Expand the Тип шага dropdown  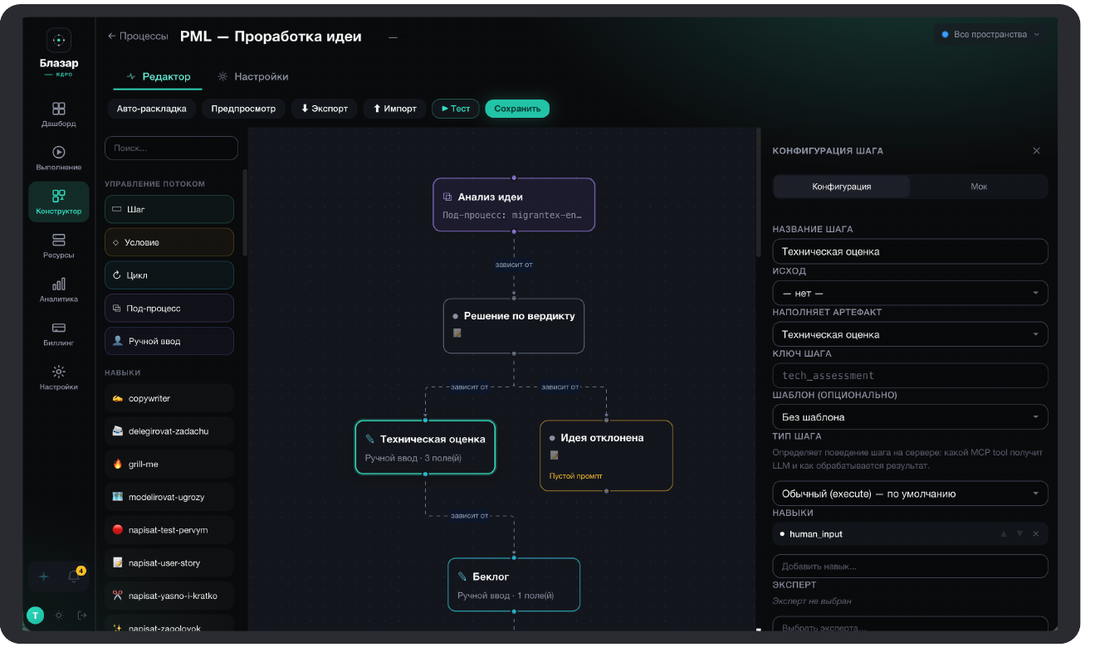tap(910, 494)
